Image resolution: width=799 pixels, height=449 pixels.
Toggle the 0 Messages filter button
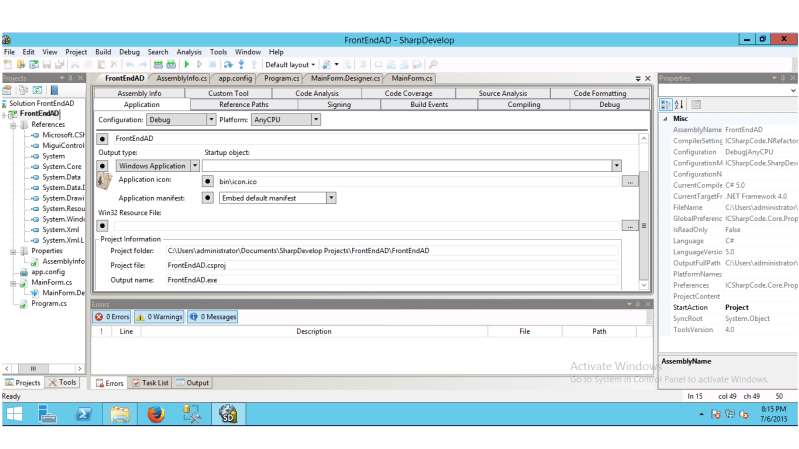pos(212,317)
